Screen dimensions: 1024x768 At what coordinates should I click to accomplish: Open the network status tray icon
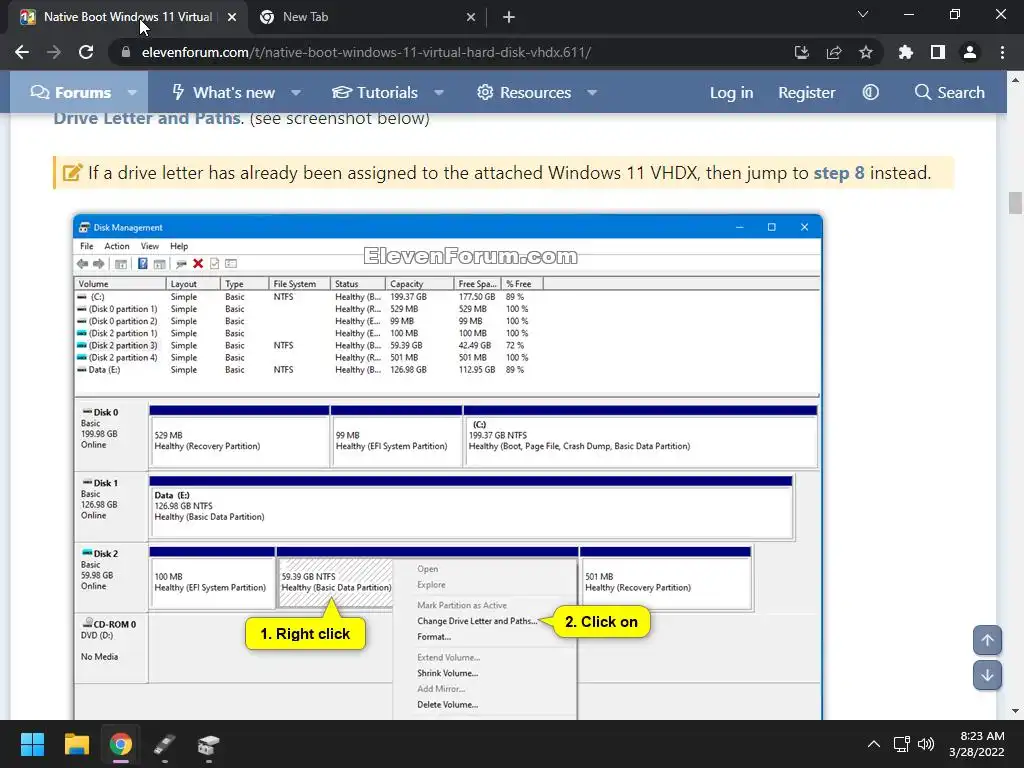902,744
